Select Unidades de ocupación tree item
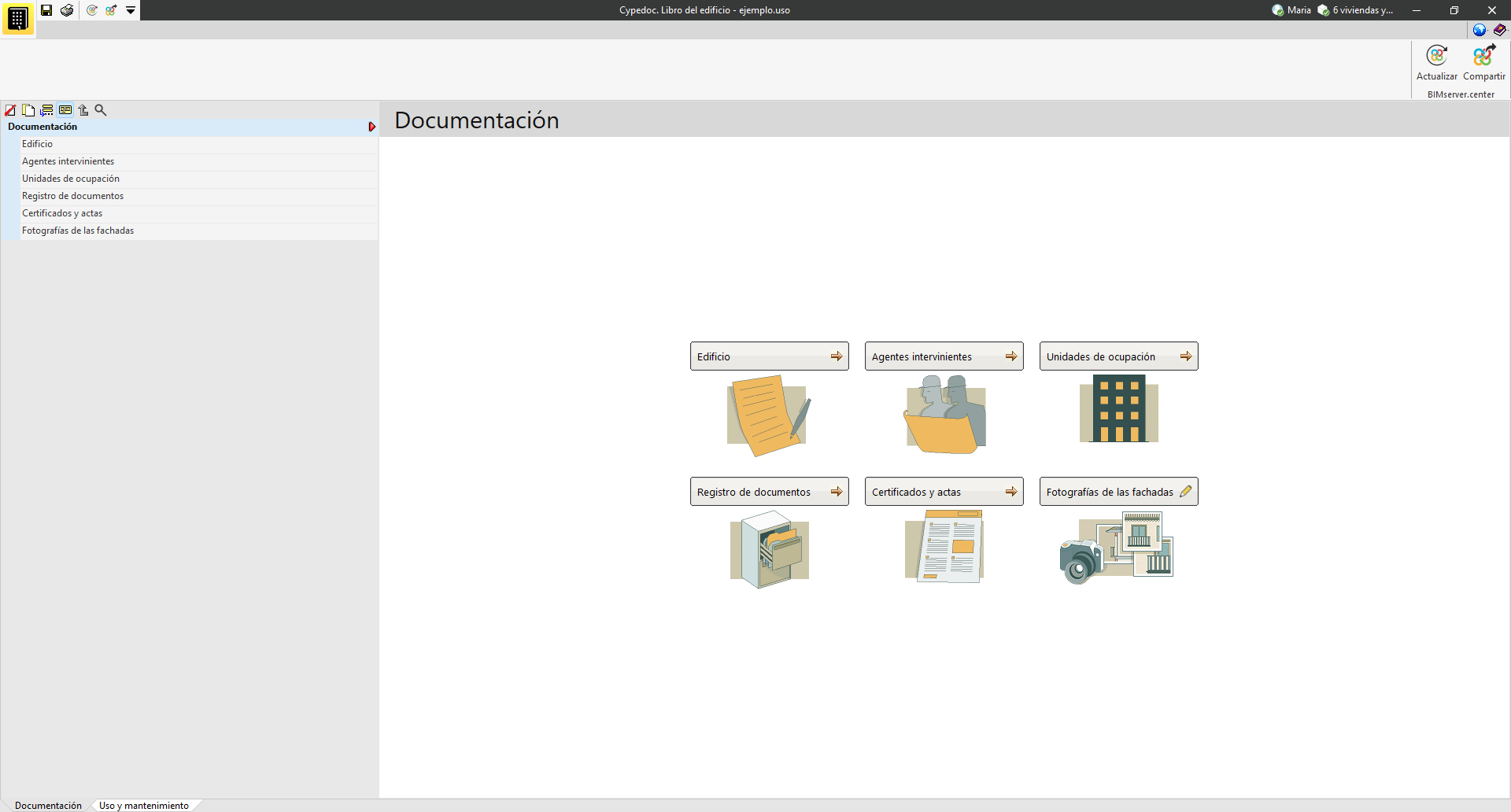The width and height of the screenshot is (1511, 812). [x=71, y=179]
